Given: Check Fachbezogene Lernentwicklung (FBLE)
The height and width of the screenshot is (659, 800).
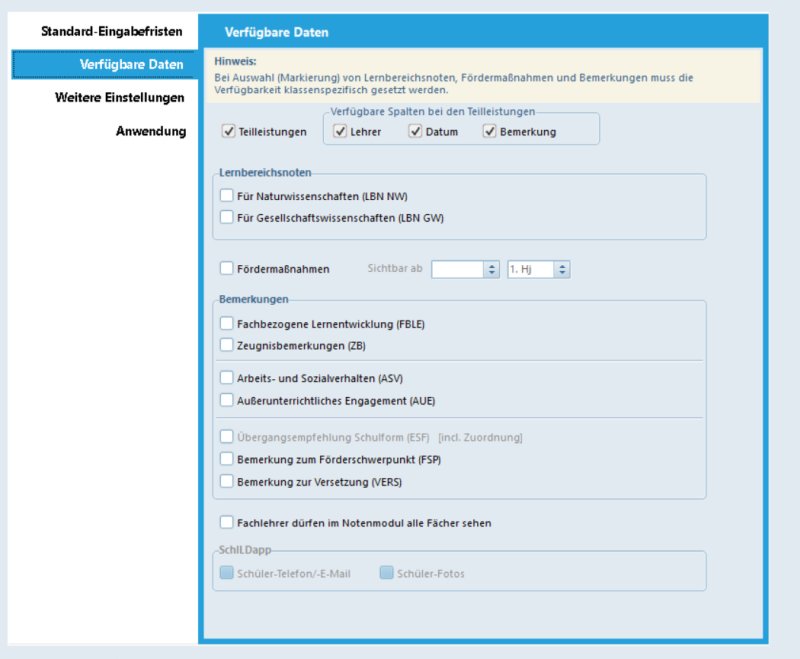Looking at the screenshot, I should point(227,323).
